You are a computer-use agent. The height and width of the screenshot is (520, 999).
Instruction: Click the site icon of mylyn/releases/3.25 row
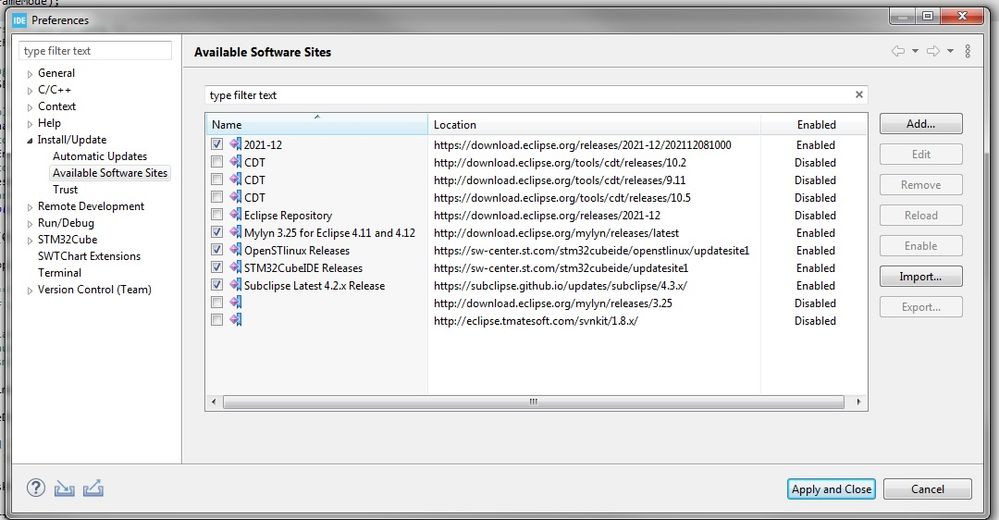point(236,302)
